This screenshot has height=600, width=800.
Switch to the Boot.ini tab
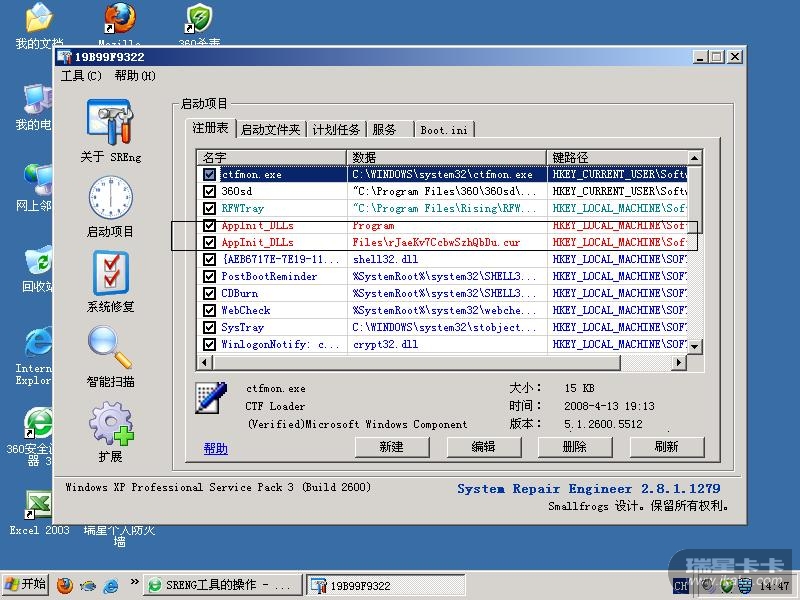click(444, 130)
